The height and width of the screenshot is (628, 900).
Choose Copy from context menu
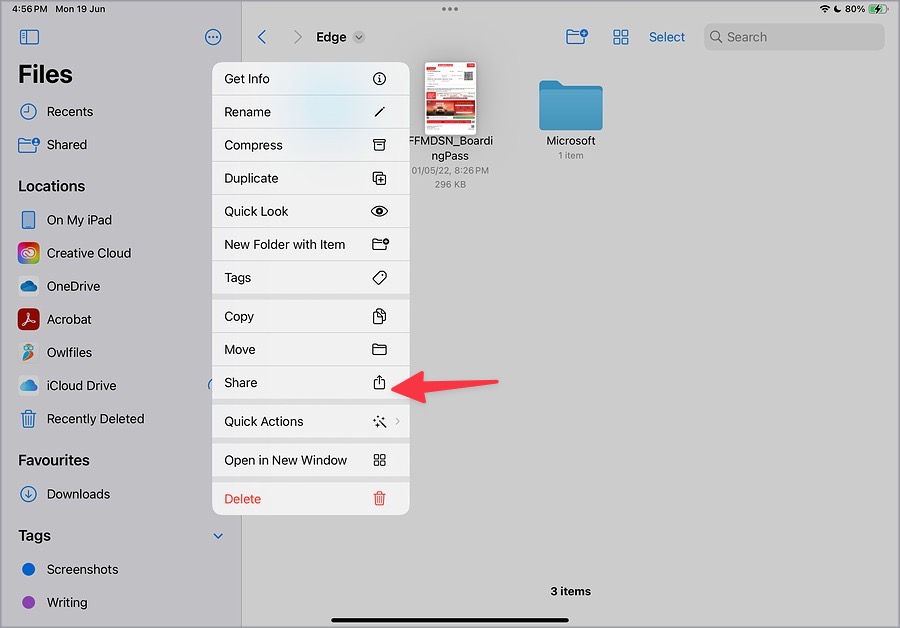pyautogui.click(x=311, y=316)
